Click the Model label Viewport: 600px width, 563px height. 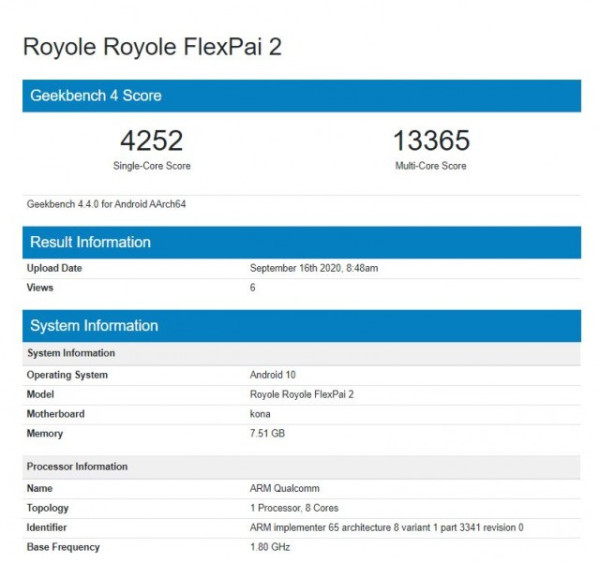40,394
